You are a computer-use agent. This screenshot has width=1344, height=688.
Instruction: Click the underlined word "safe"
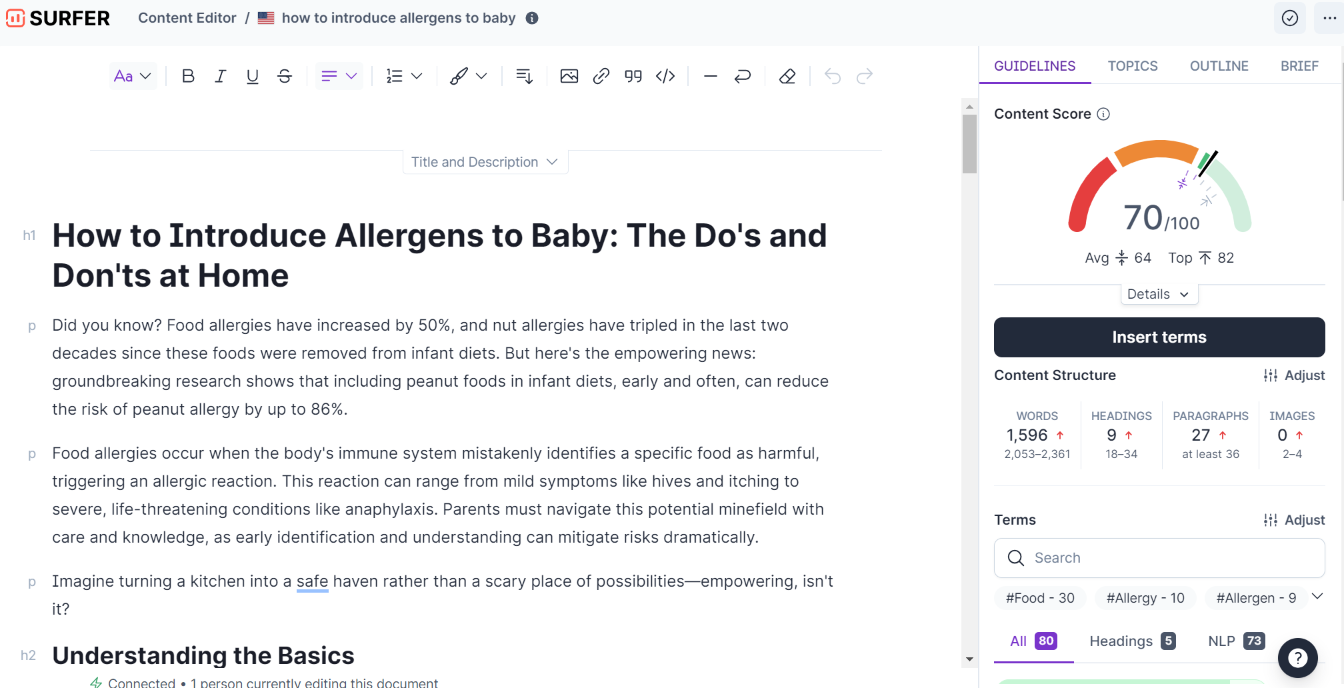pyautogui.click(x=312, y=581)
